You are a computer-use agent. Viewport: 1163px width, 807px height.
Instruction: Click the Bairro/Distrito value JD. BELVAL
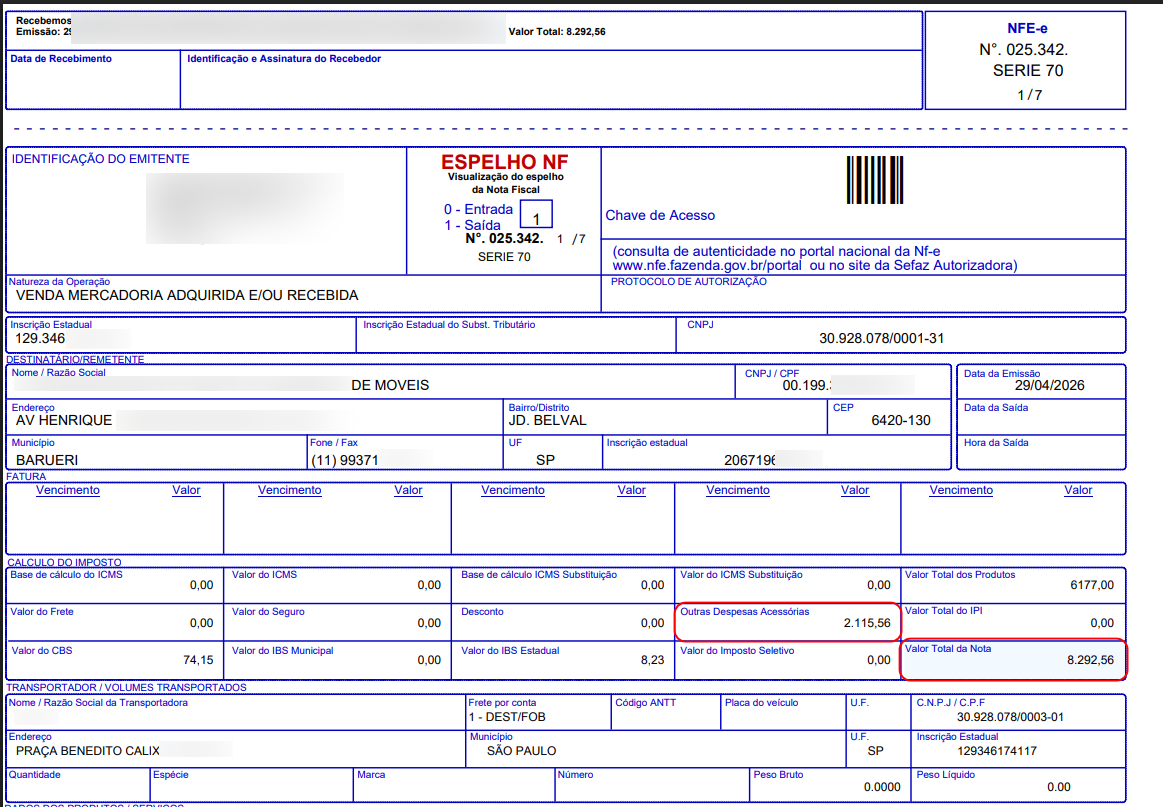[547, 421]
